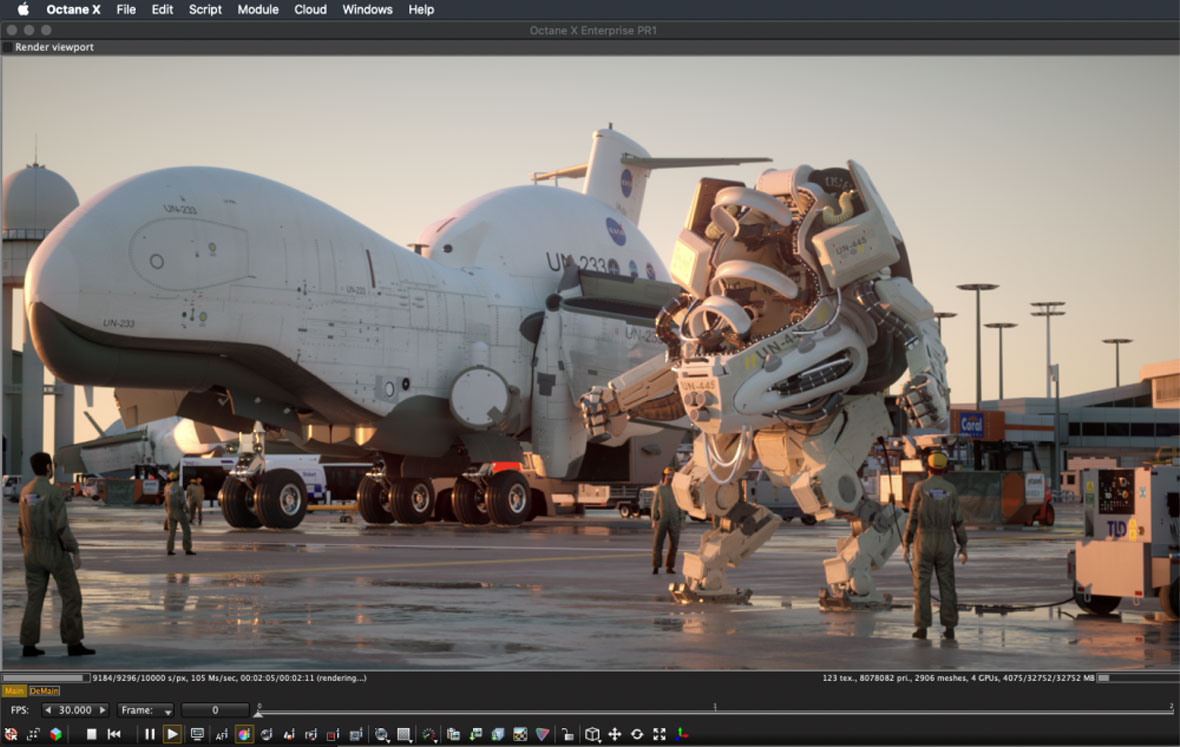Open the Cloud menu
The image size is (1180, 747).
point(310,9)
